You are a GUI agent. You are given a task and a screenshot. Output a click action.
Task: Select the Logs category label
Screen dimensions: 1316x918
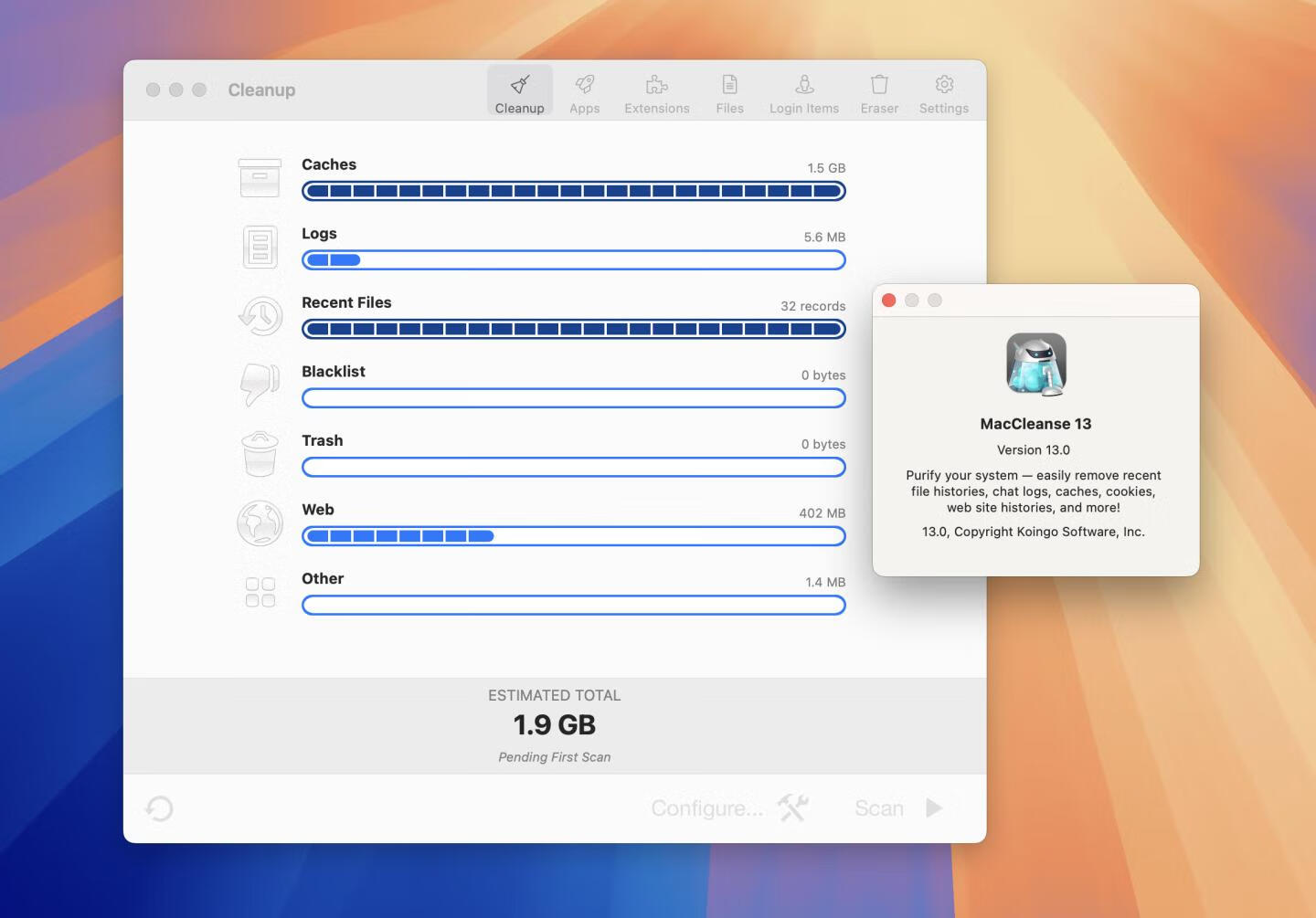(x=319, y=234)
